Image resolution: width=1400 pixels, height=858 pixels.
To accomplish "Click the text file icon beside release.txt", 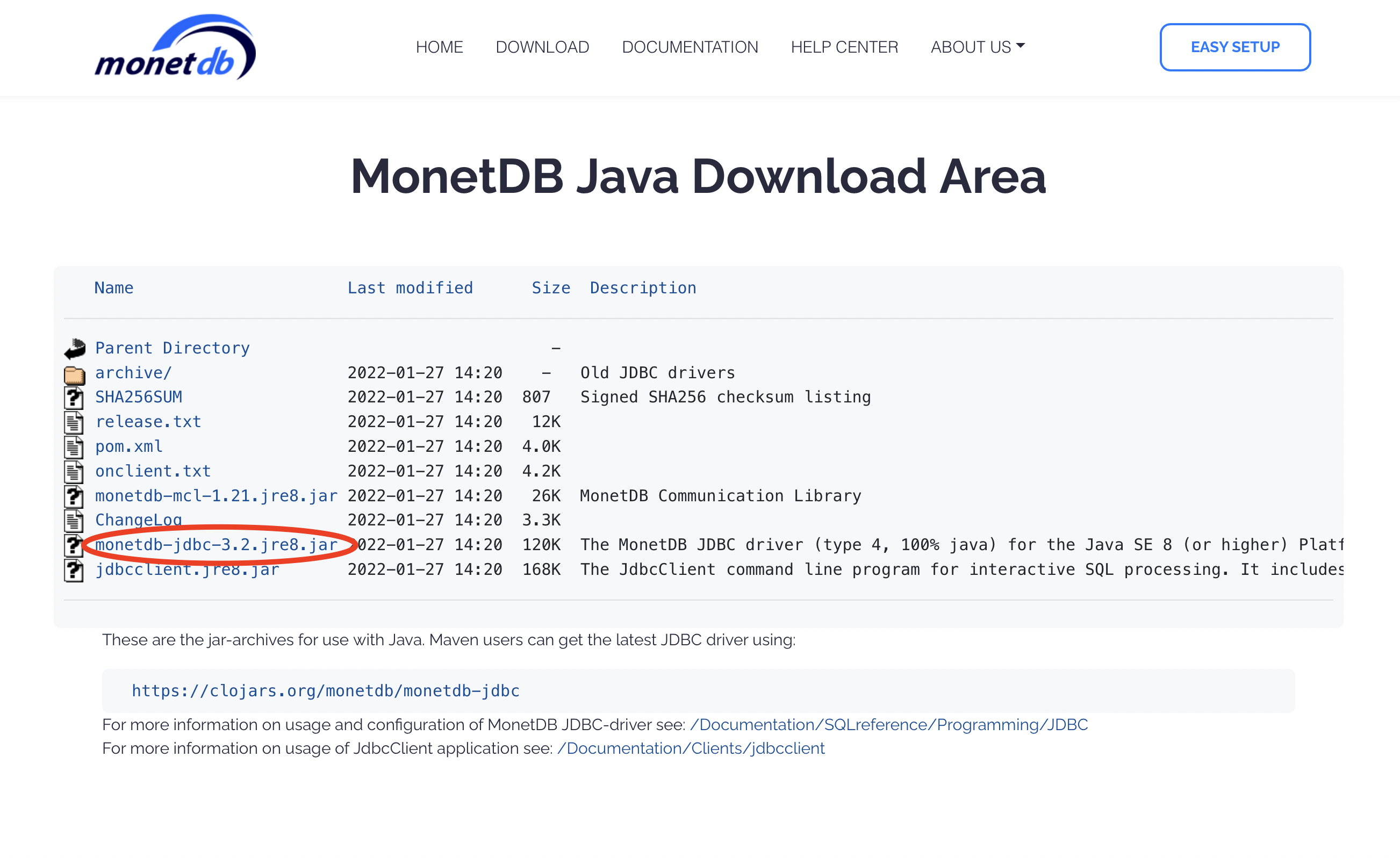I will pos(73,422).
